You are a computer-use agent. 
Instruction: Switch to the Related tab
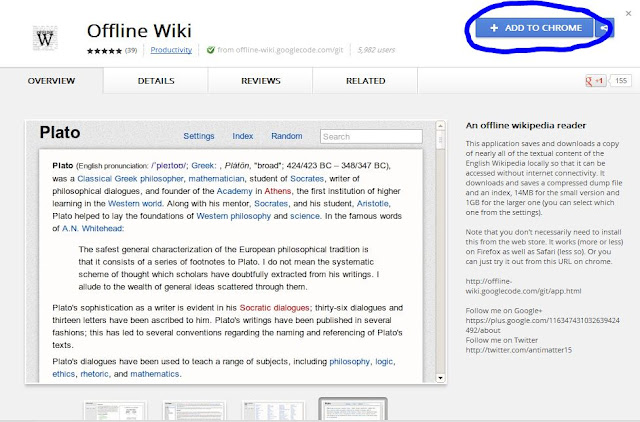366,81
